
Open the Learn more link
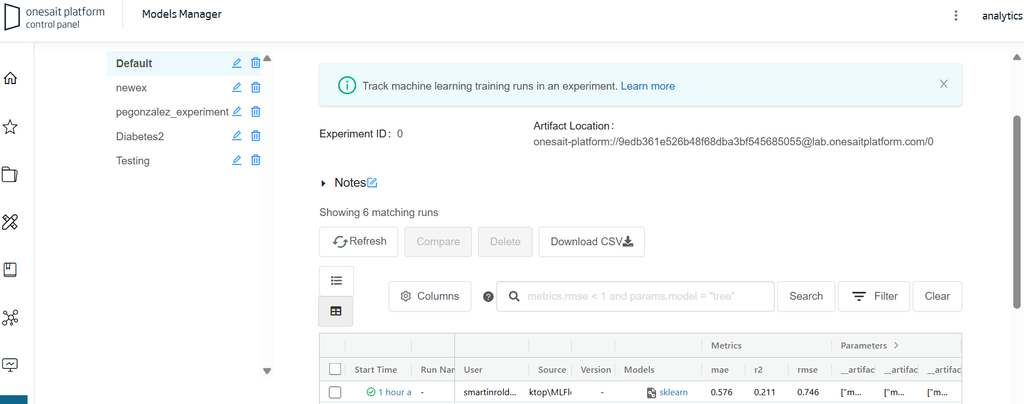point(647,86)
